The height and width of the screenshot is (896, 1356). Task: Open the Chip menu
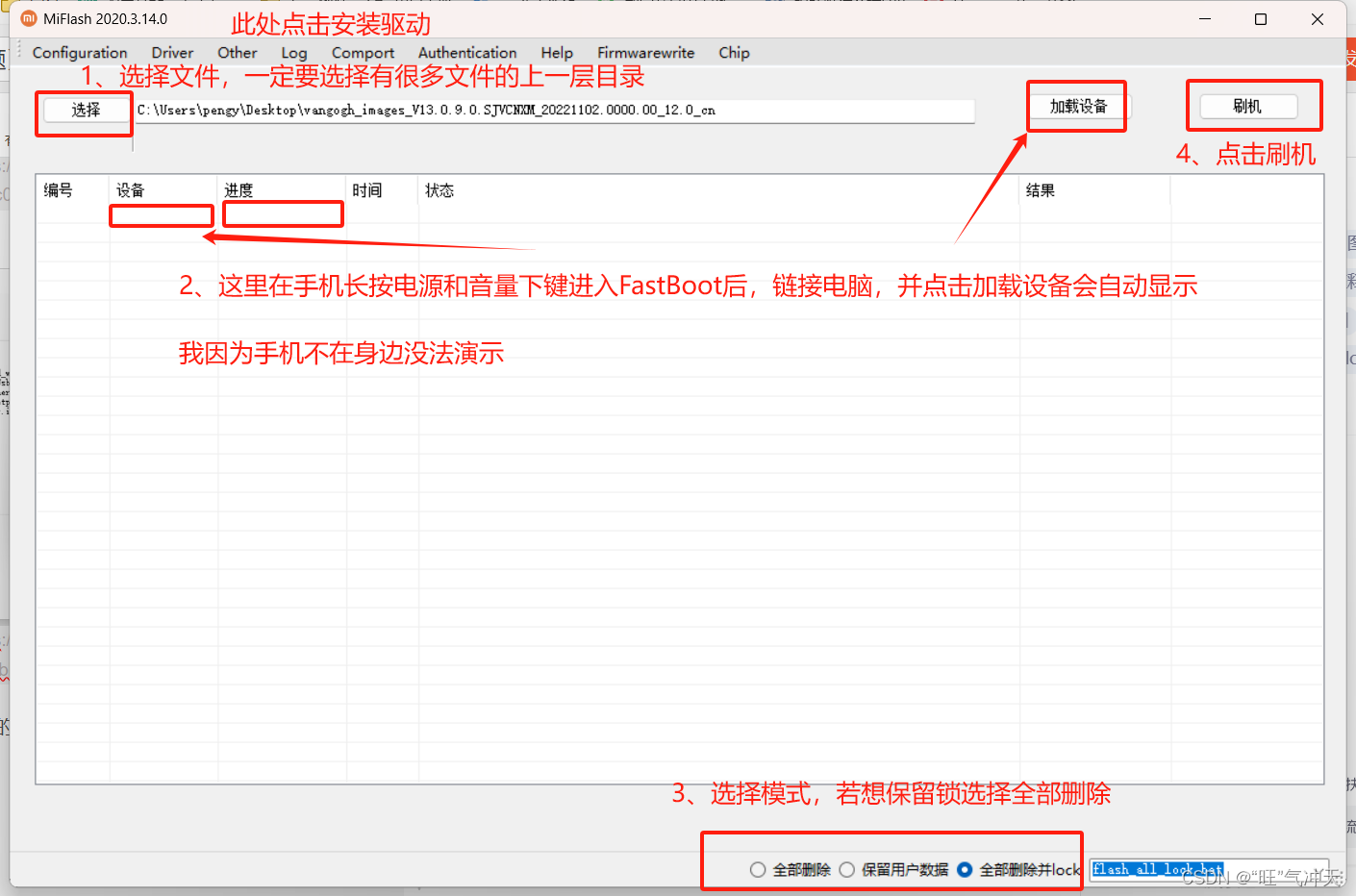[734, 53]
